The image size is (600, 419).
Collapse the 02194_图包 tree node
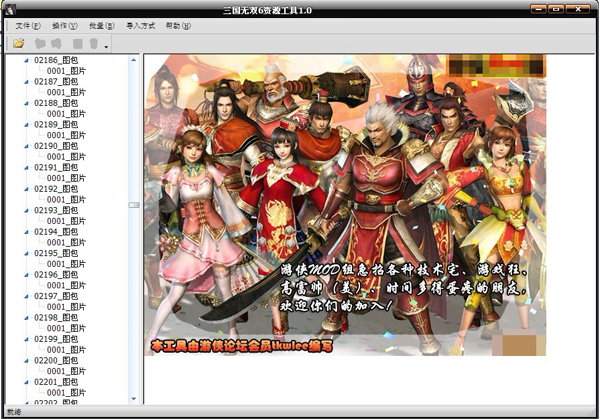point(26,232)
